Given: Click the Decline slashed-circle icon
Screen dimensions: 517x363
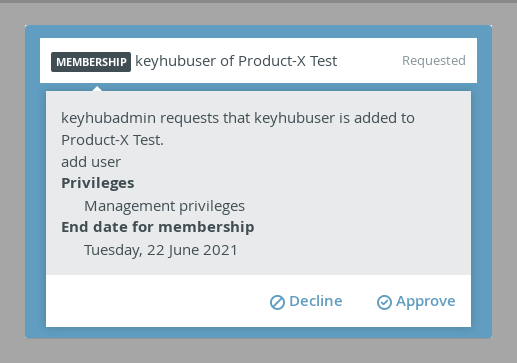Looking at the screenshot, I should 277,302.
